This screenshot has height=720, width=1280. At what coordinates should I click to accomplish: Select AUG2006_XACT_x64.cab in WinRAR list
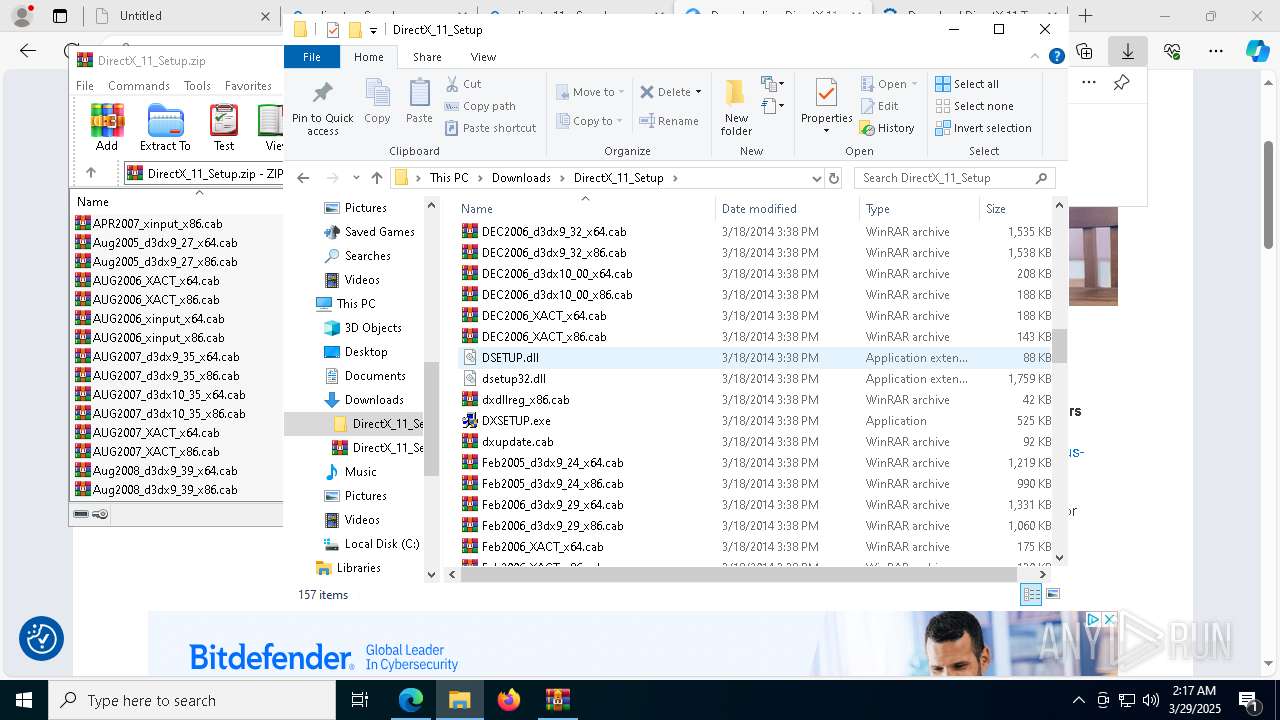click(x=156, y=281)
